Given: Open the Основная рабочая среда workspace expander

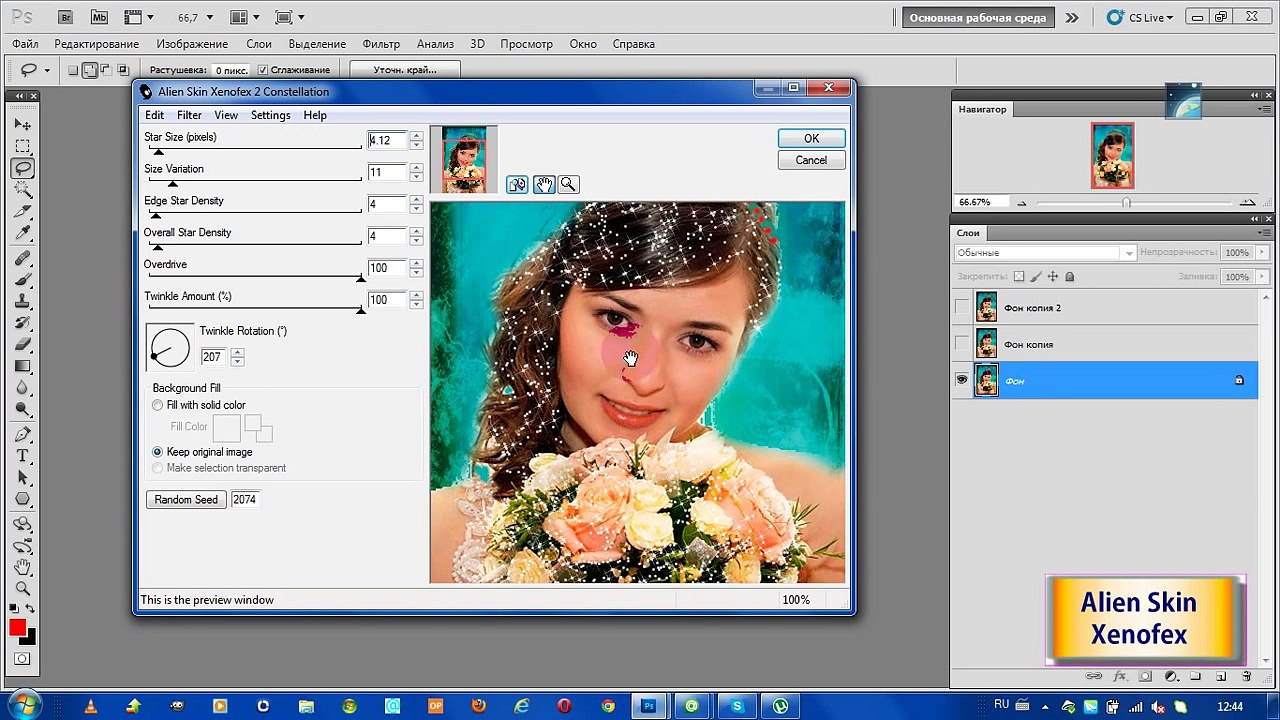Looking at the screenshot, I should click(1072, 17).
